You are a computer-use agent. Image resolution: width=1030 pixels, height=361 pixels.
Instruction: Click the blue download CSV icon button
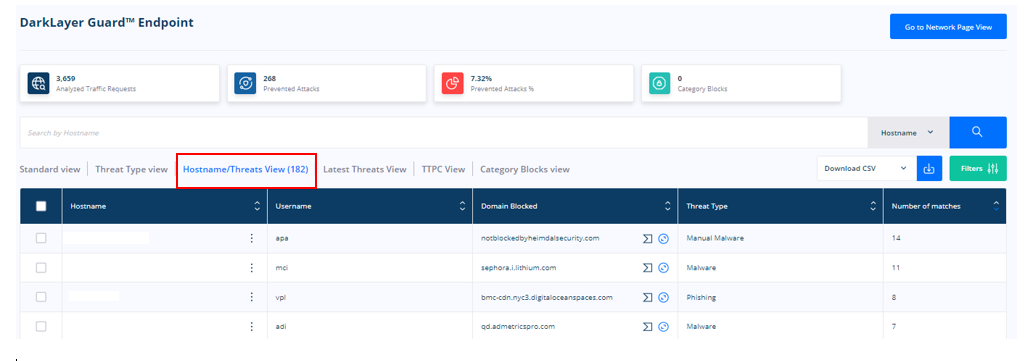click(x=929, y=169)
